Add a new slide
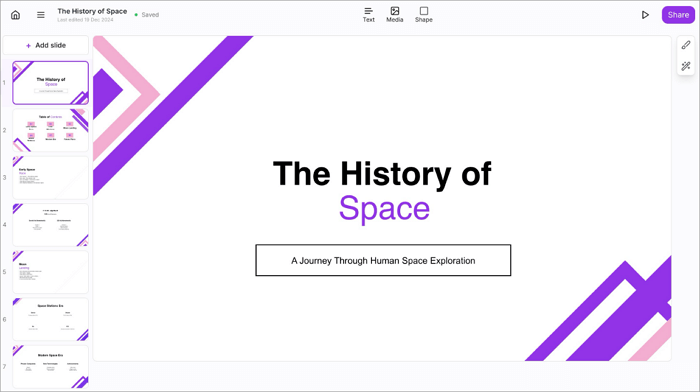 click(46, 45)
